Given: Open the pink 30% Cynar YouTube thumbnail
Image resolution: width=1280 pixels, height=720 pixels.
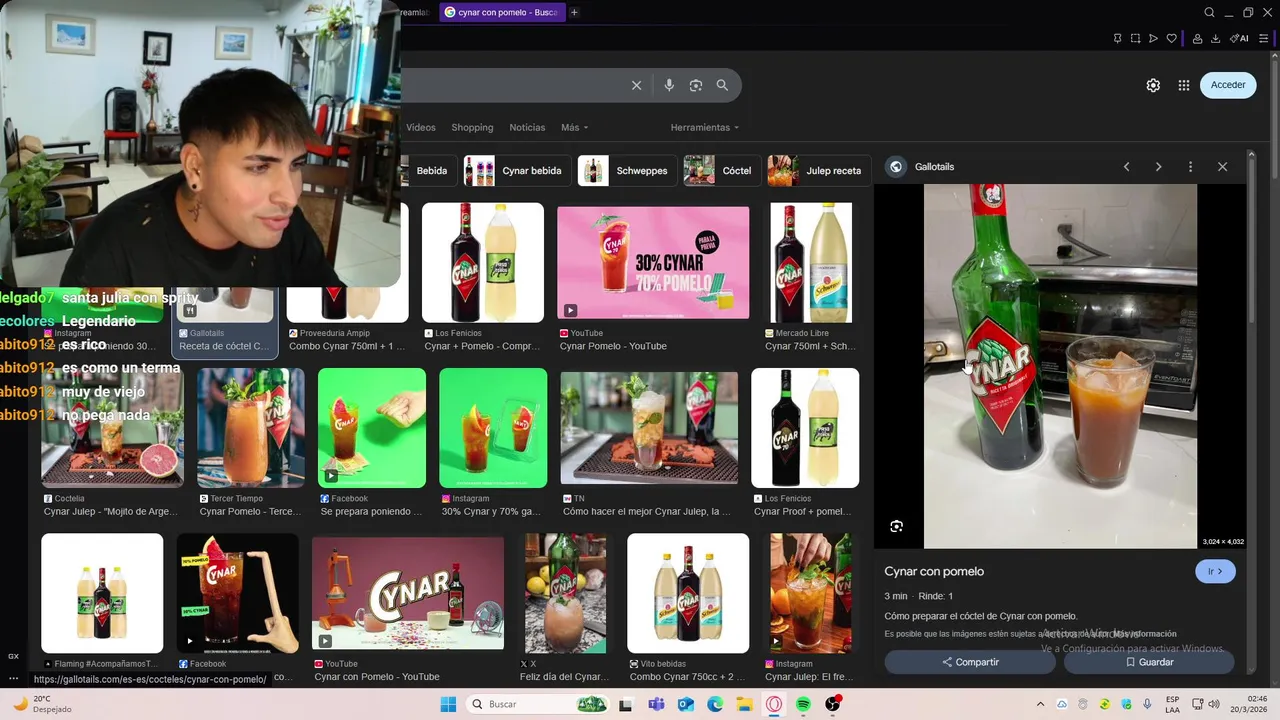Looking at the screenshot, I should [x=653, y=263].
